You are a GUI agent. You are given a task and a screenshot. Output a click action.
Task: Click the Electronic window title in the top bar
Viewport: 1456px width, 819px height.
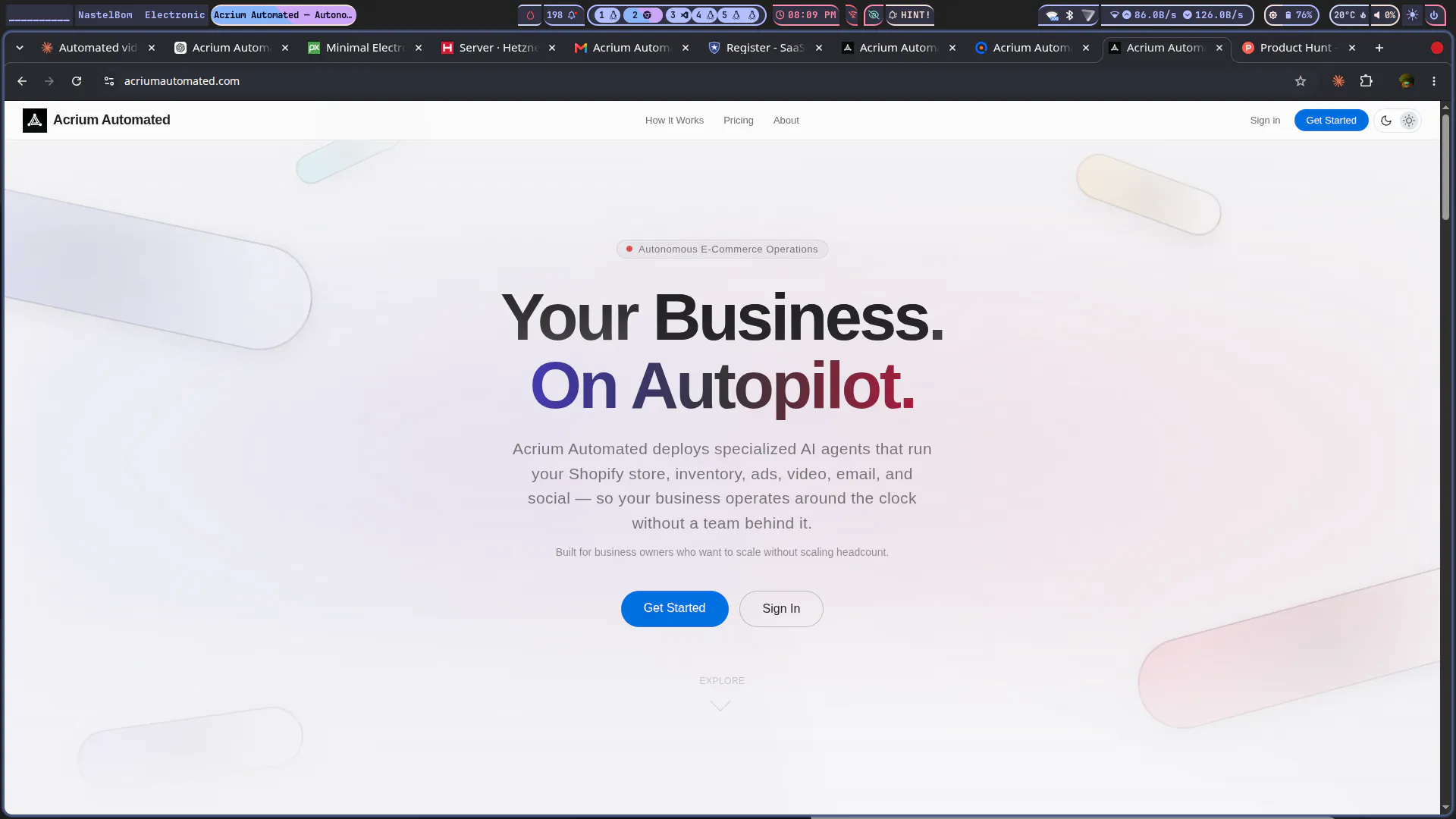click(174, 15)
